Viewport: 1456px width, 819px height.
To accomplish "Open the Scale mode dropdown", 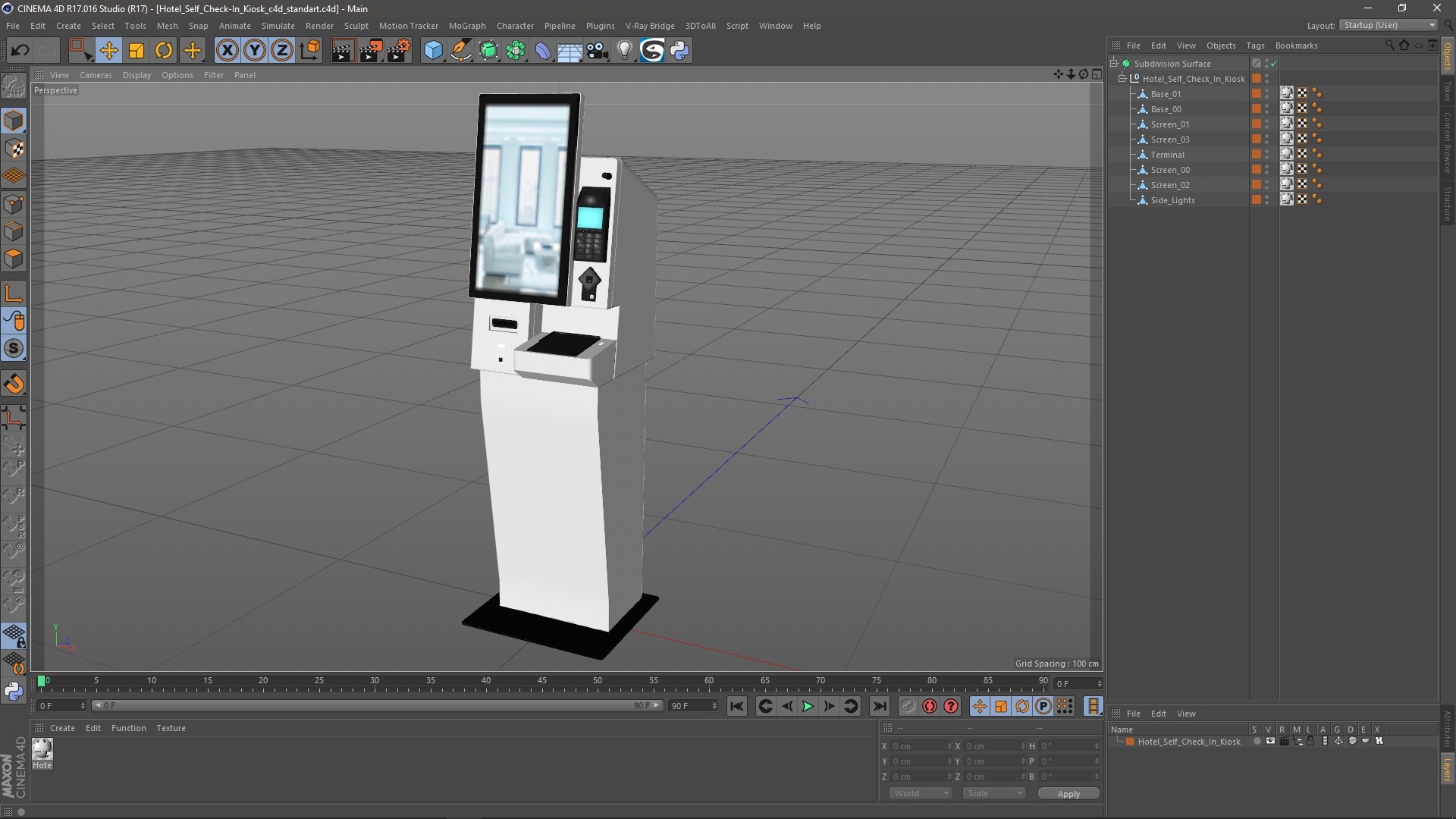I will tap(994, 793).
